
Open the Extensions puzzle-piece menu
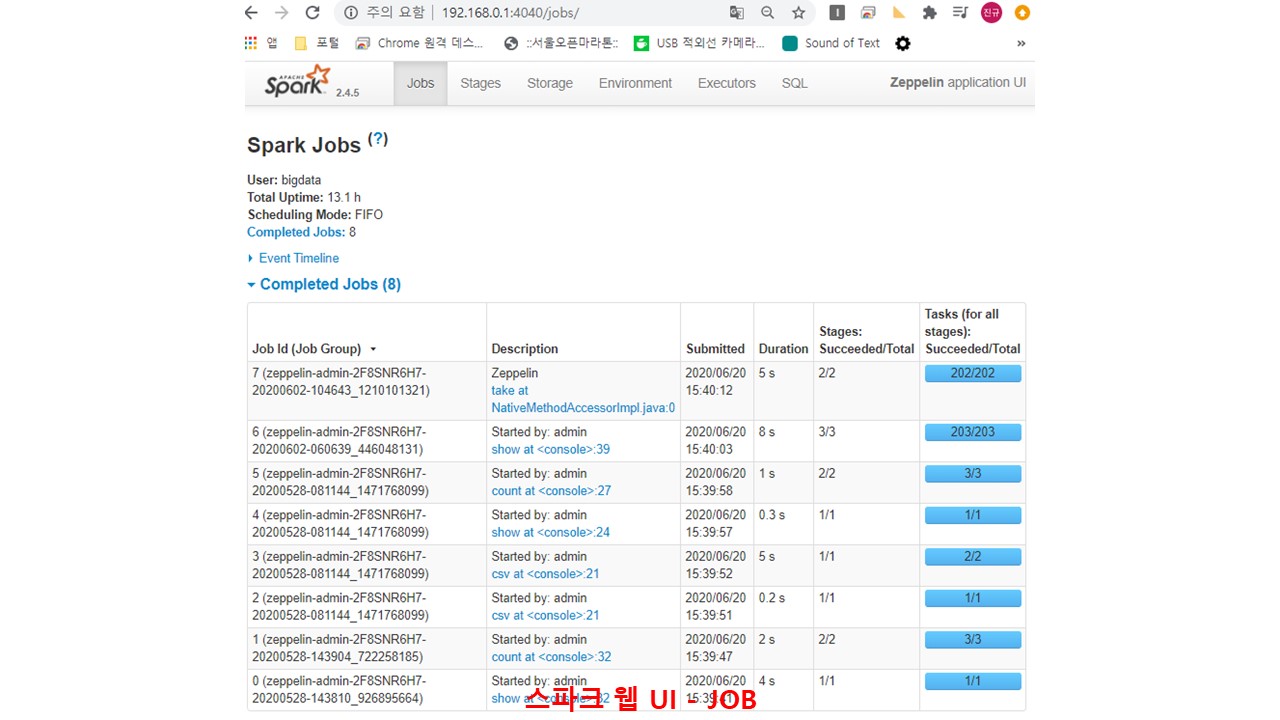click(x=929, y=13)
